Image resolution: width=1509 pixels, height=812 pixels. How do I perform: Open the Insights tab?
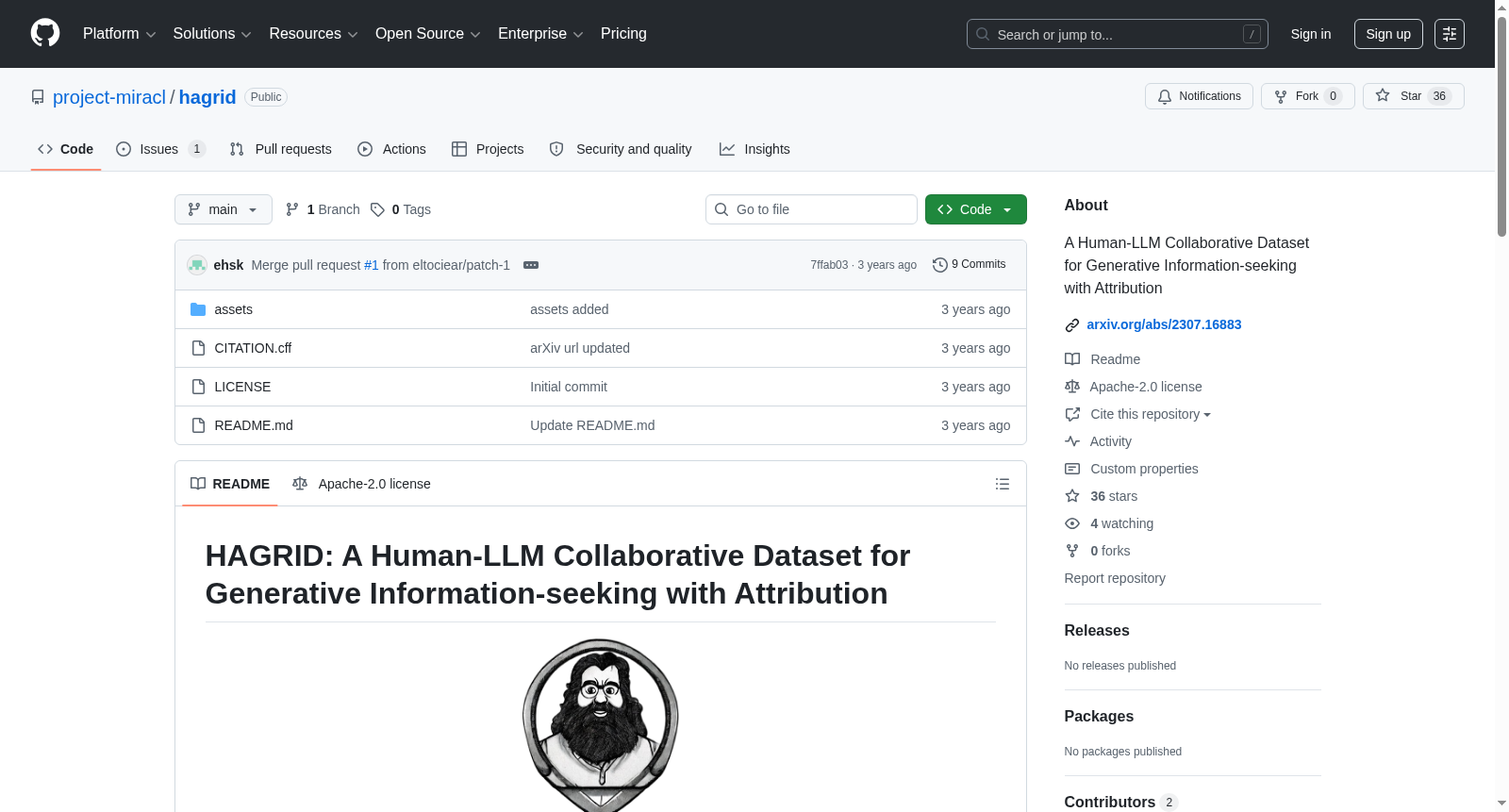(x=754, y=149)
